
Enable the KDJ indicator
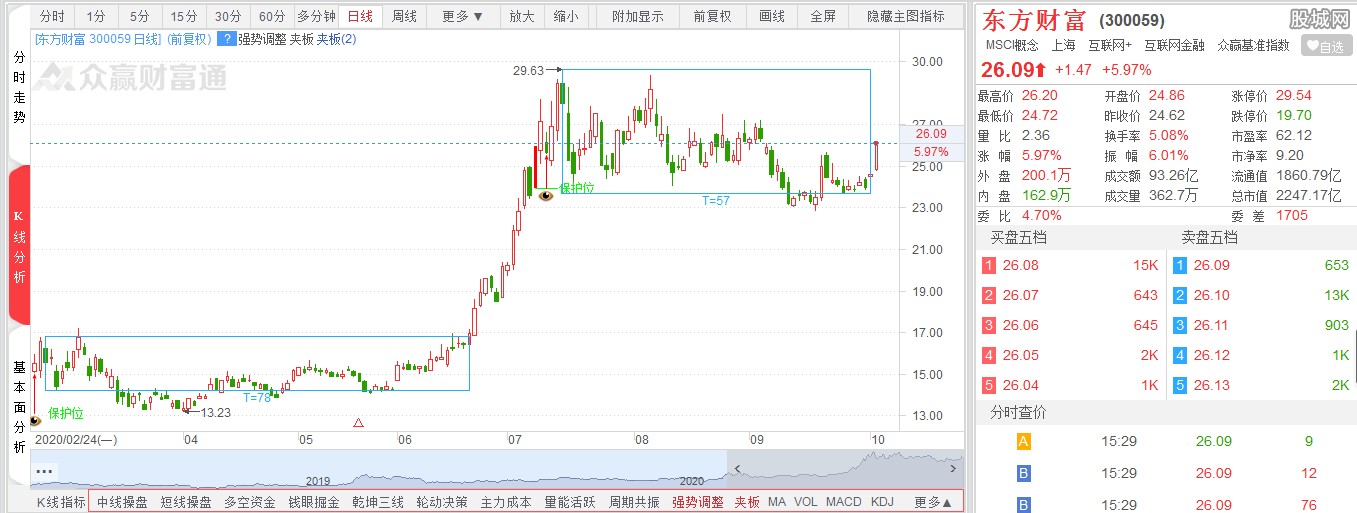pyautogui.click(x=882, y=502)
